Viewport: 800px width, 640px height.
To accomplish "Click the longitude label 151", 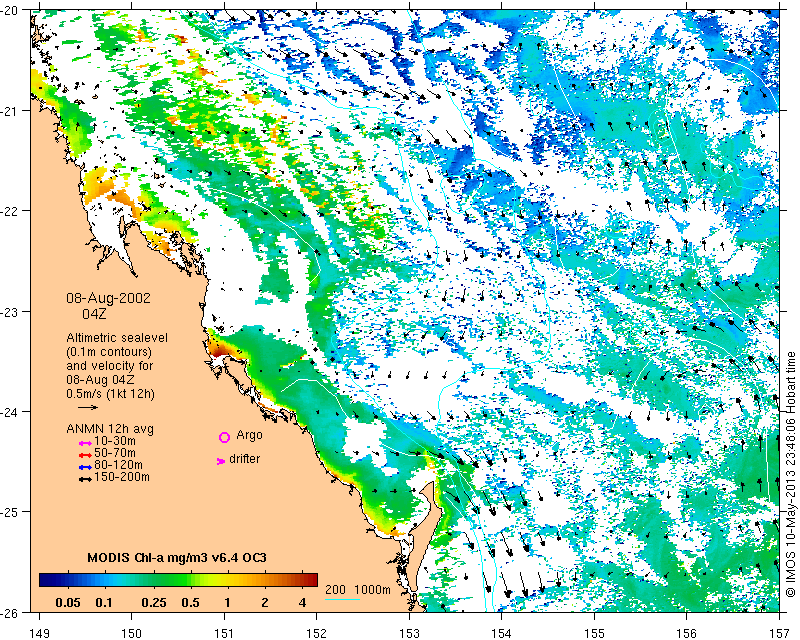I will point(224,633).
